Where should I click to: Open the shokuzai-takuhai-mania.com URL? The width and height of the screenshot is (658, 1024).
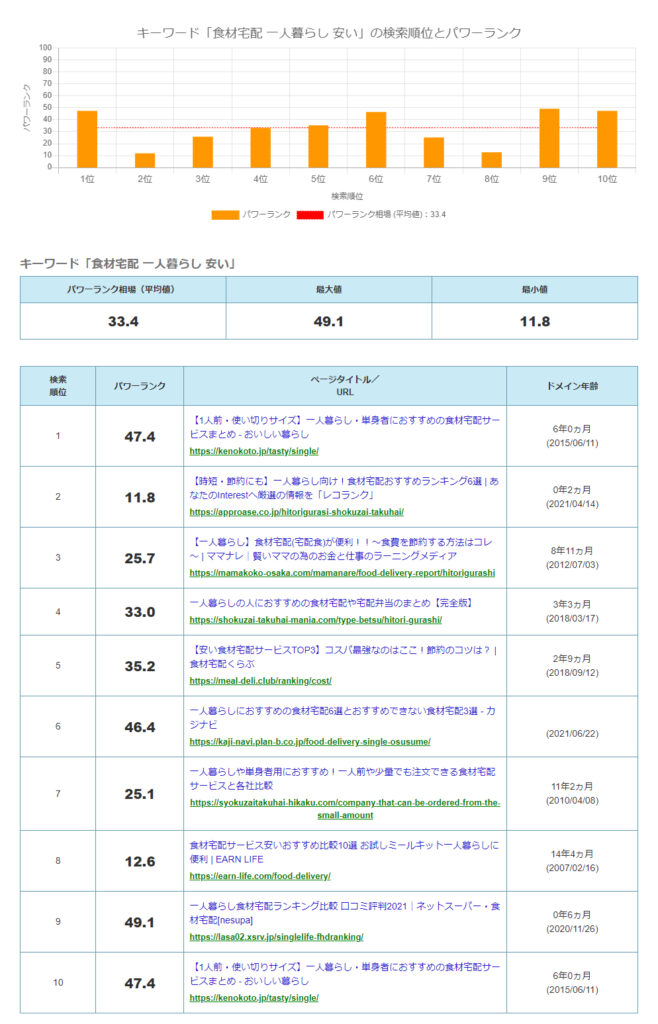click(x=315, y=620)
